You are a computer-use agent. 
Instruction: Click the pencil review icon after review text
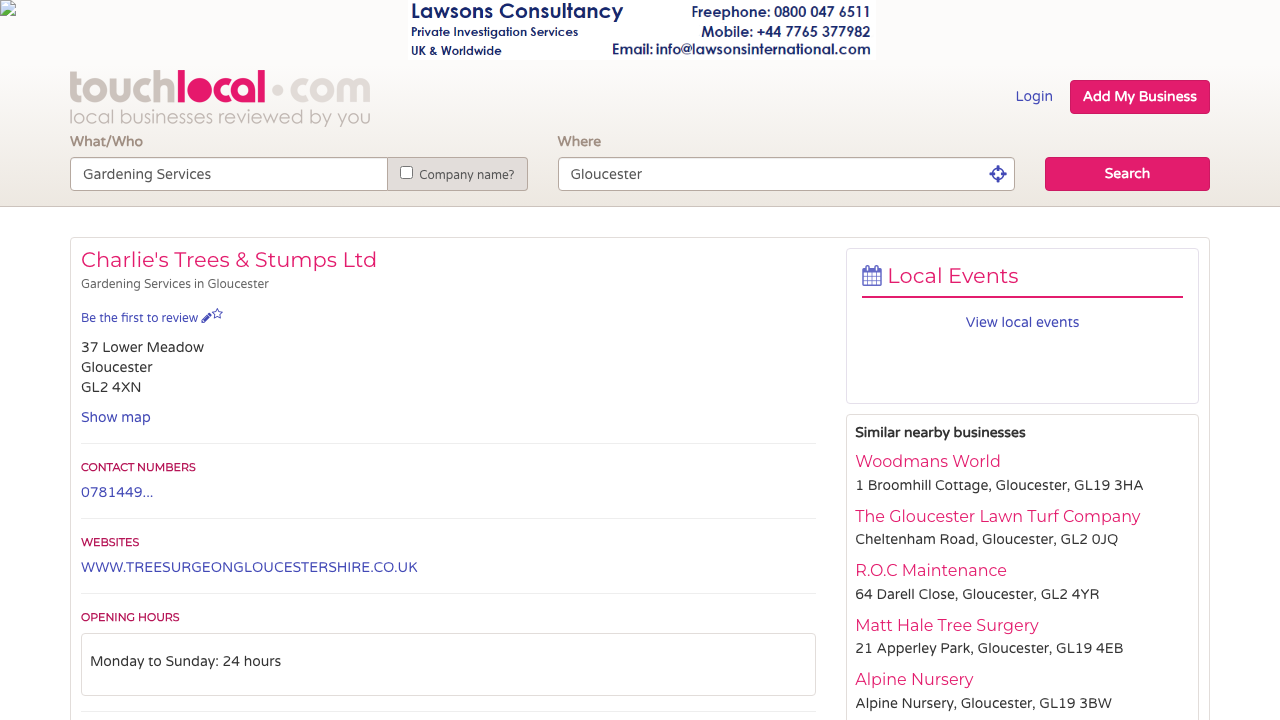pyautogui.click(x=207, y=317)
